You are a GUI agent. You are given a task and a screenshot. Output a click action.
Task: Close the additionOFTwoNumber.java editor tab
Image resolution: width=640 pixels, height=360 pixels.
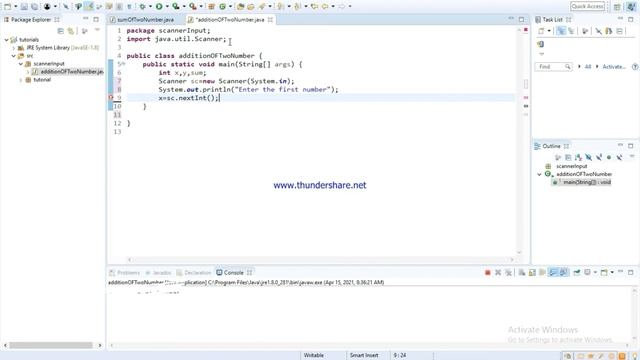(x=270, y=20)
